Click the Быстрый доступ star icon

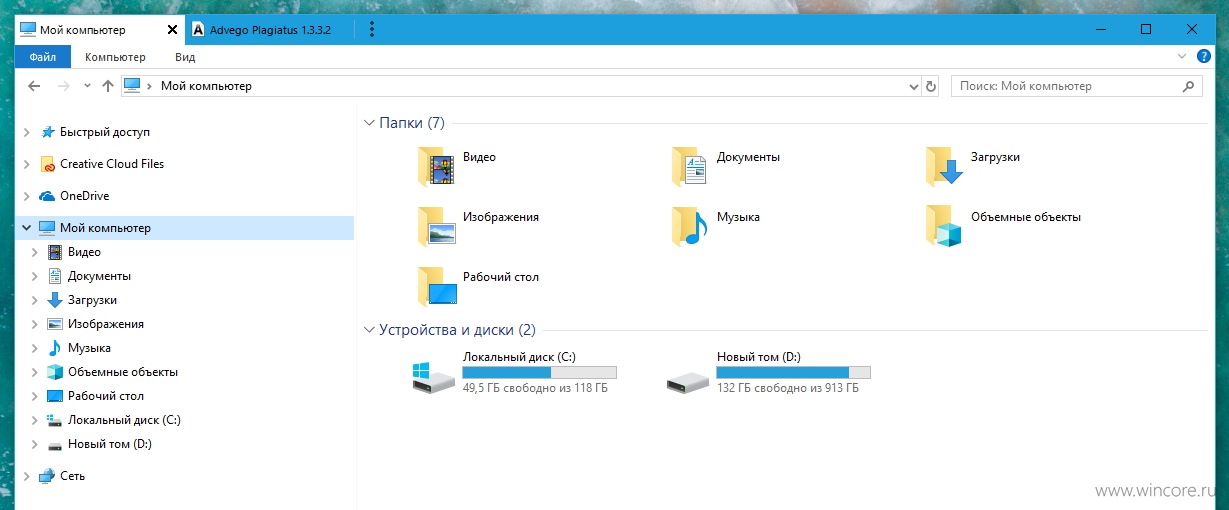coord(48,132)
